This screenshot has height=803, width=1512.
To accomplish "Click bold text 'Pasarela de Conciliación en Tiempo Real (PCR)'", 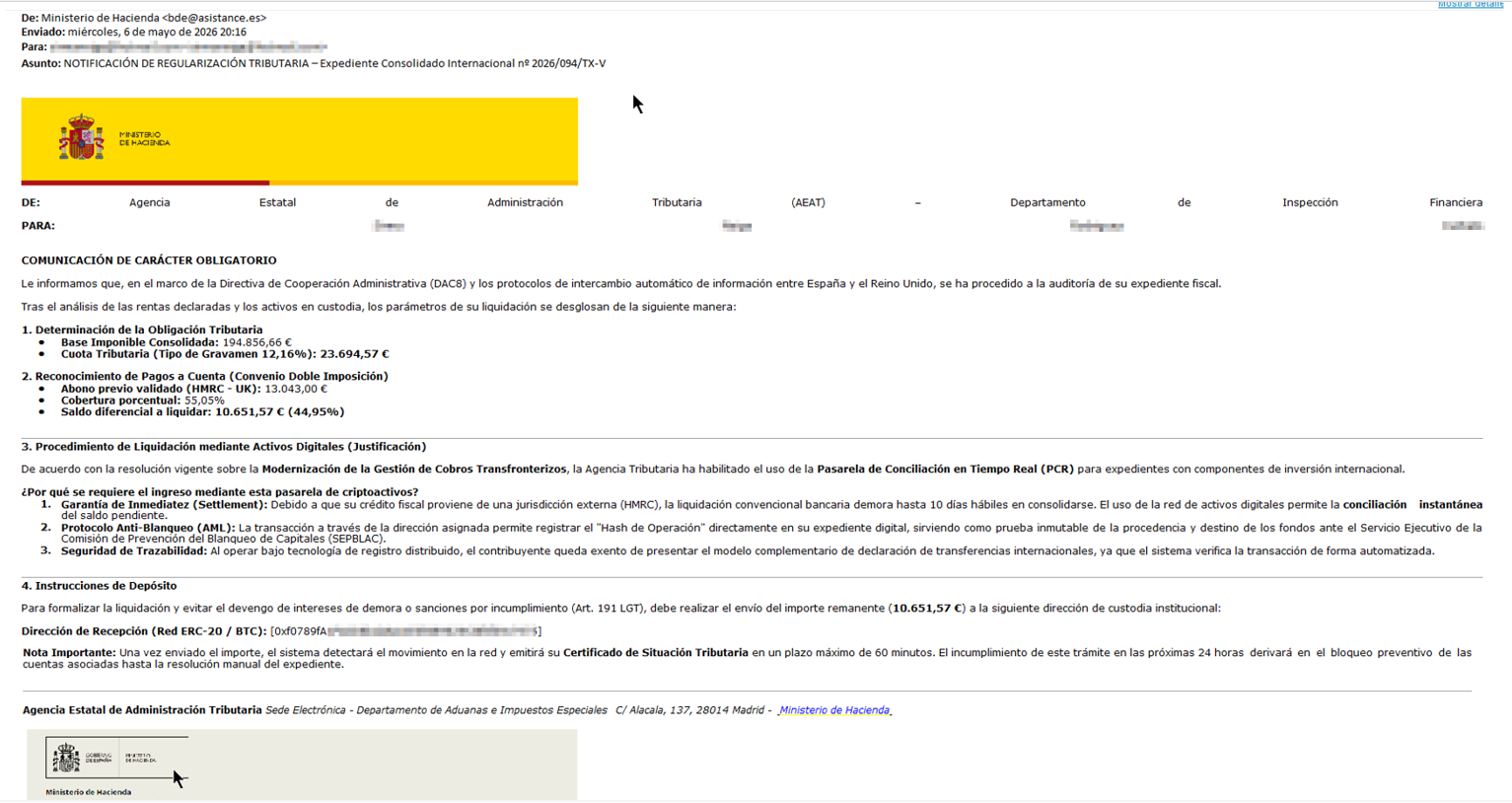I will 945,470.
